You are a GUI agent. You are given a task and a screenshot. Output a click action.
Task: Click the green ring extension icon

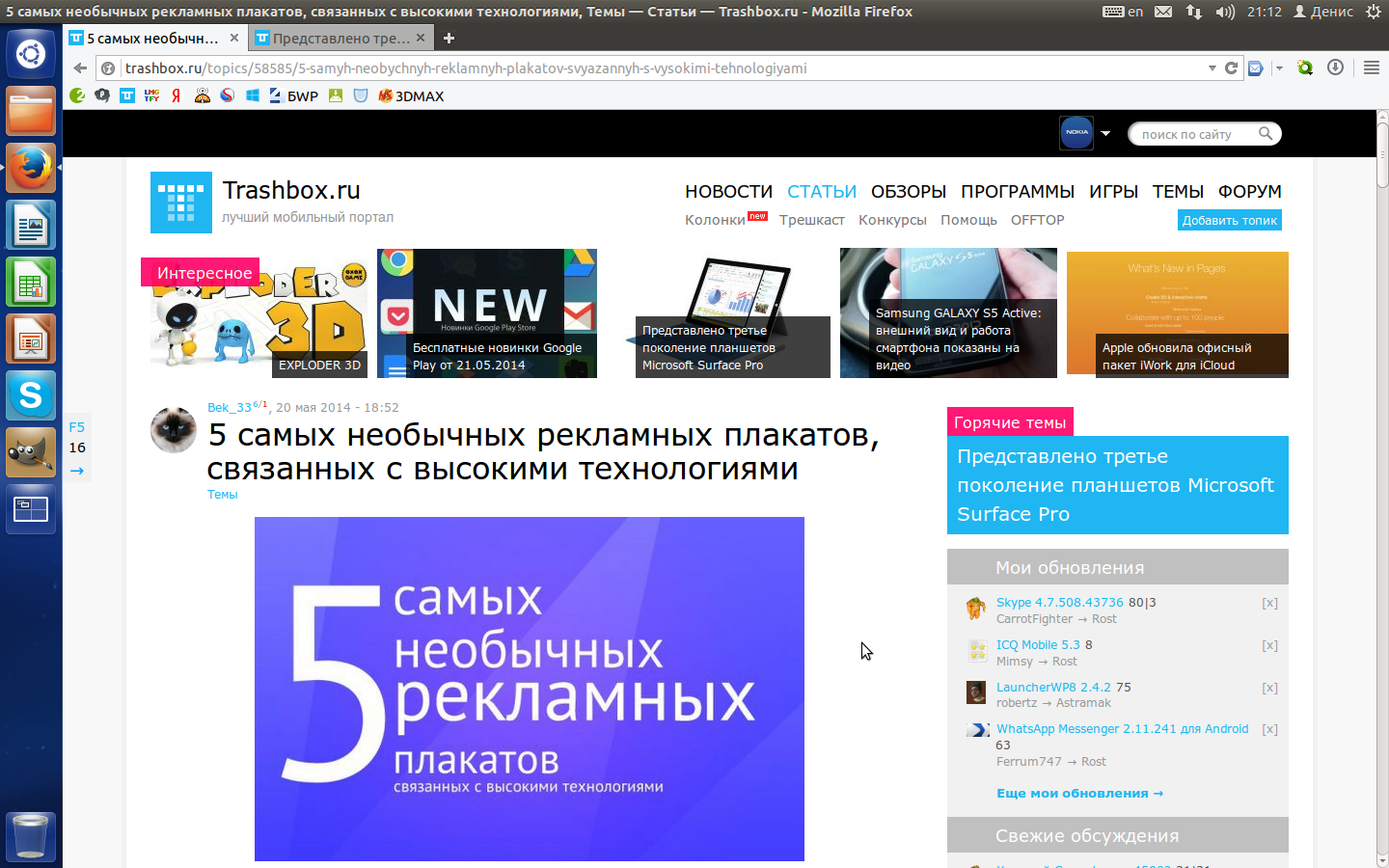pos(1305,68)
